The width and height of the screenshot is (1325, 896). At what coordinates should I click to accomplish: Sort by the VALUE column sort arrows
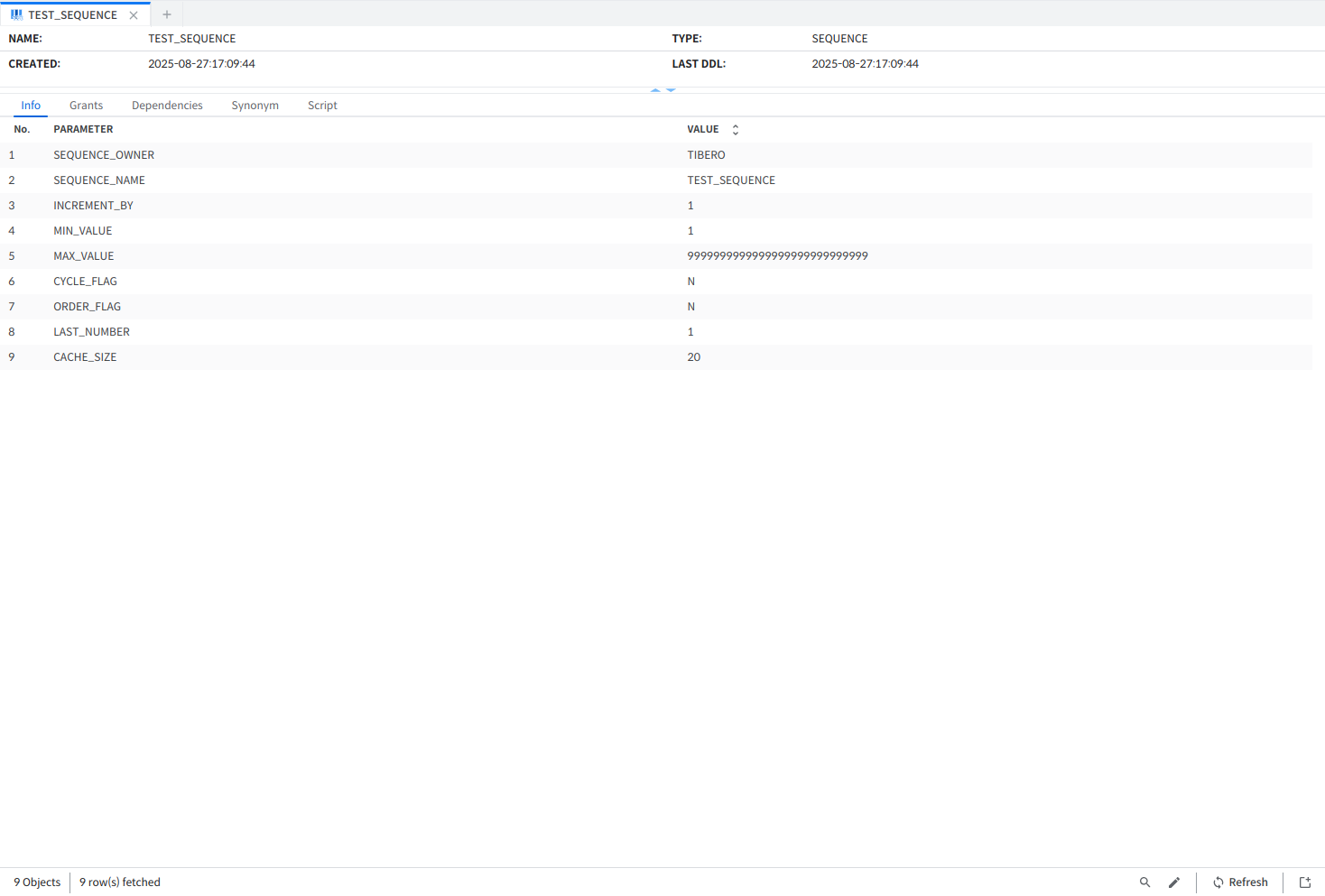tap(736, 130)
